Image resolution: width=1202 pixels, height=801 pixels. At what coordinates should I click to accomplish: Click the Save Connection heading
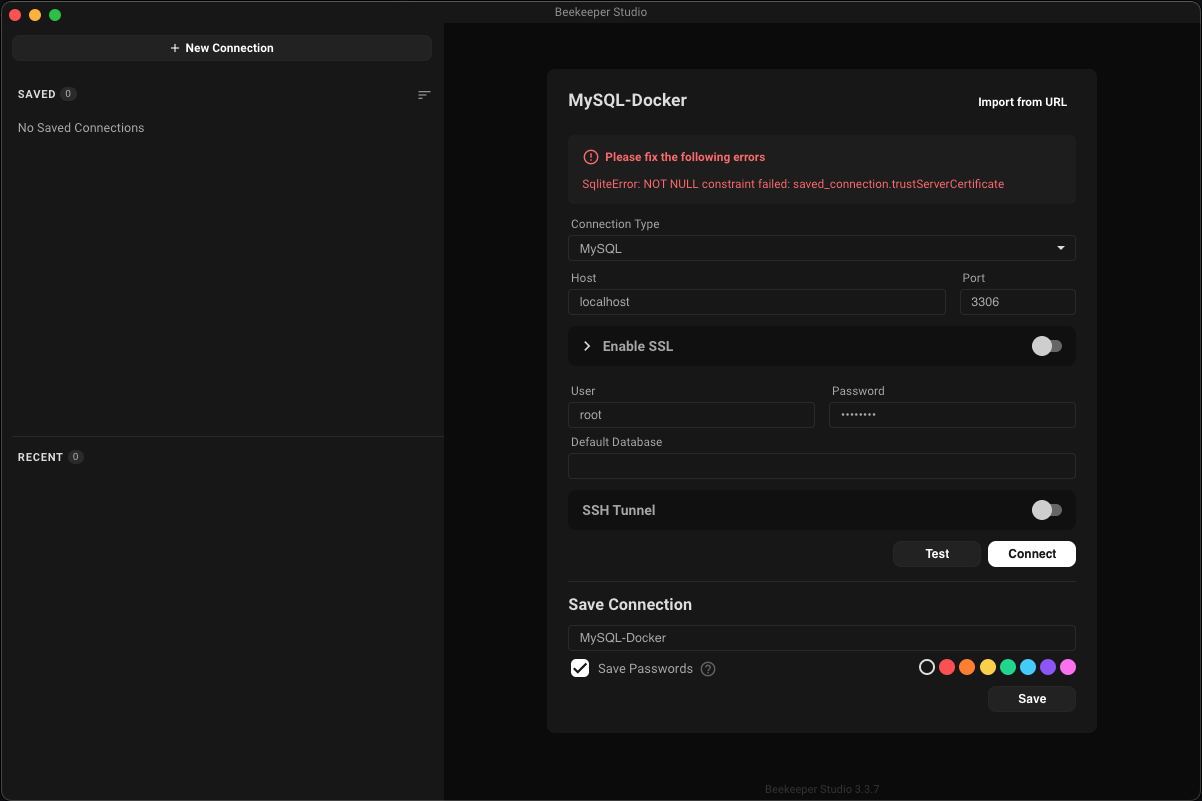[630, 605]
